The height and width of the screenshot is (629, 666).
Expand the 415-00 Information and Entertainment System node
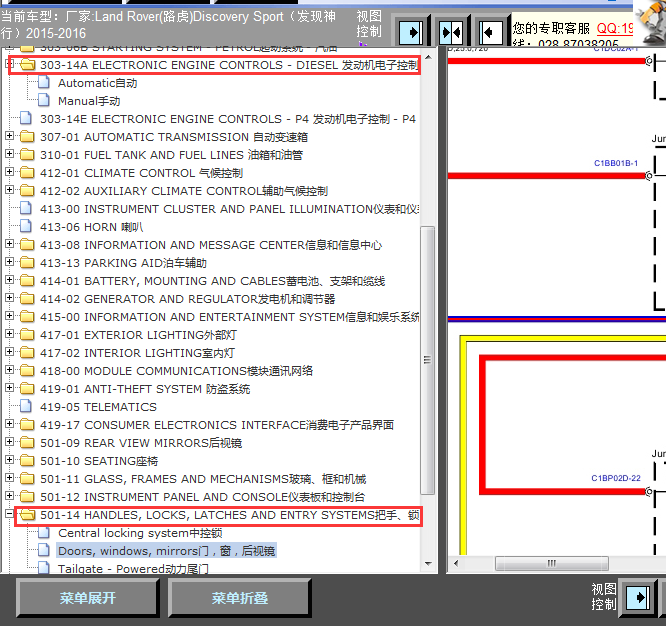tap(9, 316)
